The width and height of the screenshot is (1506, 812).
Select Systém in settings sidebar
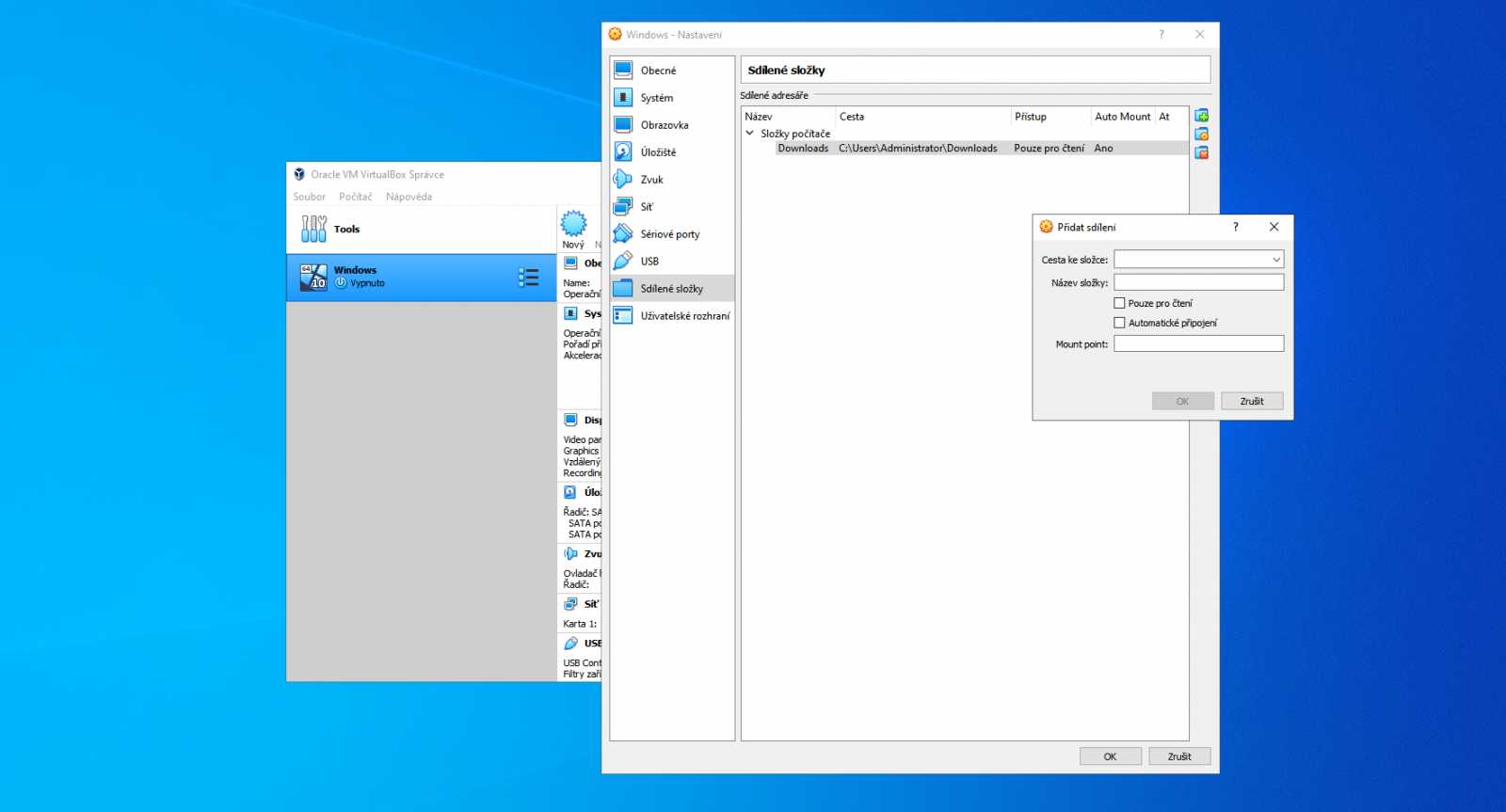click(672, 98)
